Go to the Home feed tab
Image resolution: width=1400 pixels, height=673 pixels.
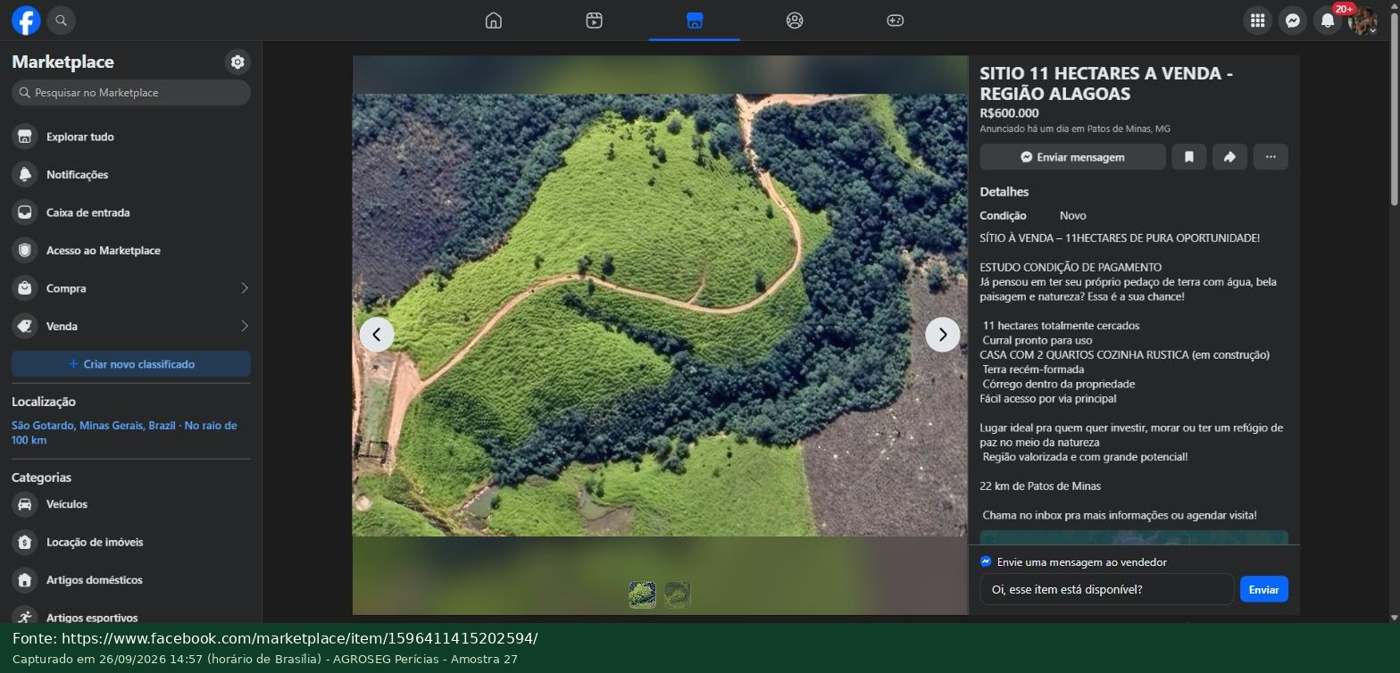click(493, 20)
